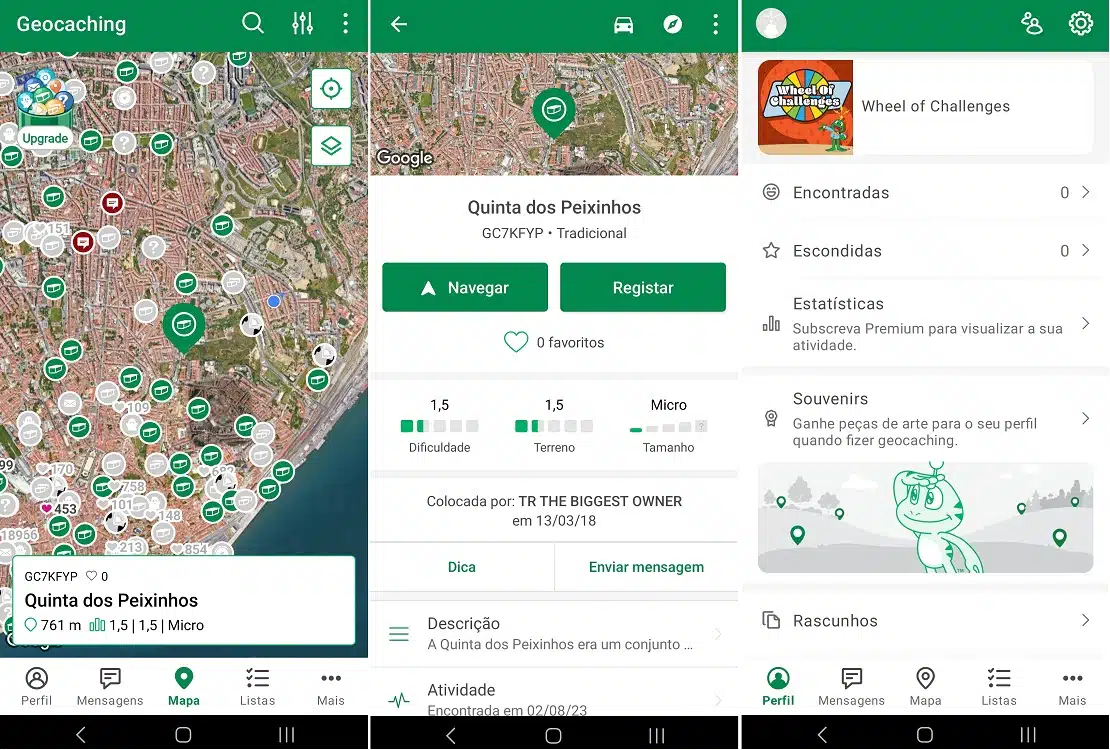Open Listas tab on map screen
The height and width of the screenshot is (750, 1110).
point(257,687)
